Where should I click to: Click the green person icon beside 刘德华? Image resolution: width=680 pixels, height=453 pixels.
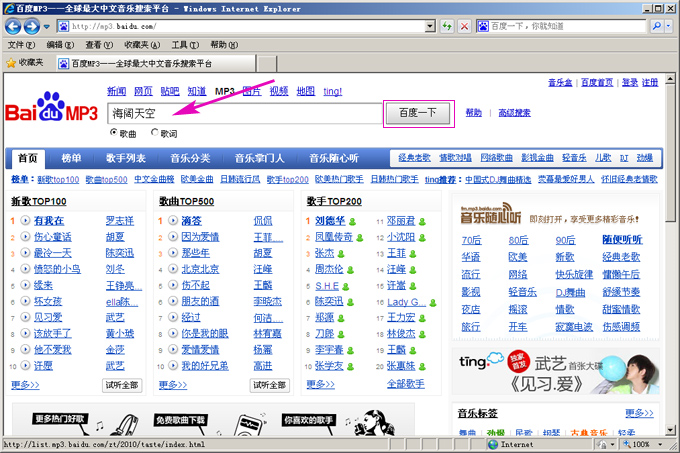(x=353, y=222)
